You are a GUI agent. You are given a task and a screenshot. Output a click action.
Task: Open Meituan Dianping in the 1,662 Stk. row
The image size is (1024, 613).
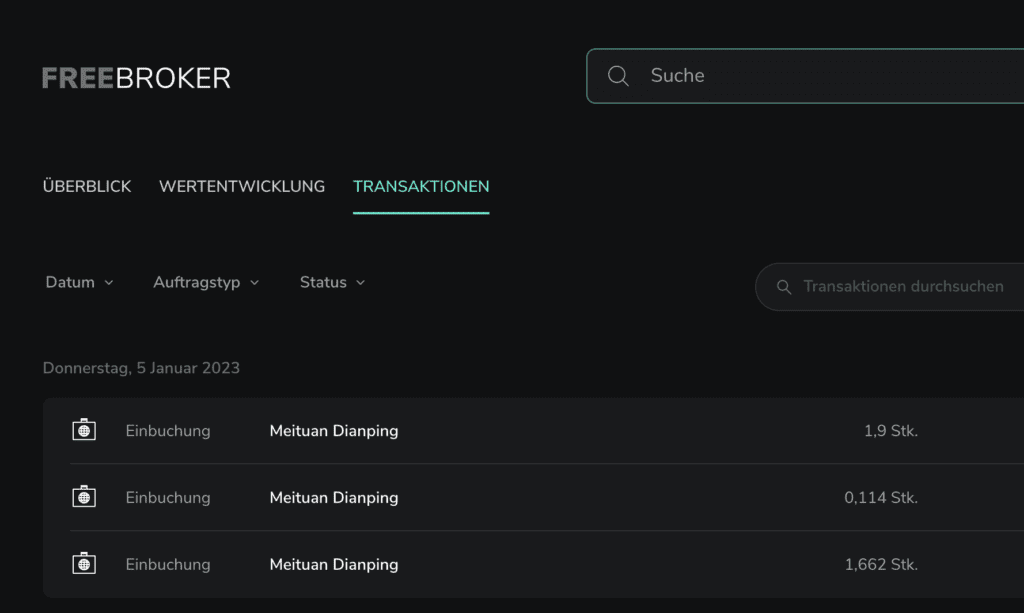click(x=334, y=564)
